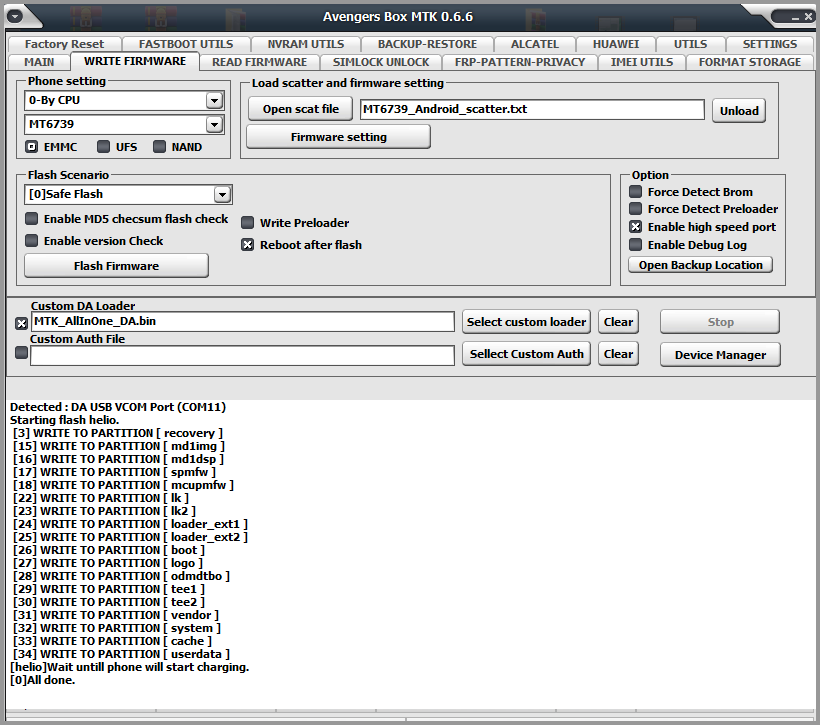Click the Custom DA Loader path field
The width and height of the screenshot is (820, 725).
[x=243, y=321]
